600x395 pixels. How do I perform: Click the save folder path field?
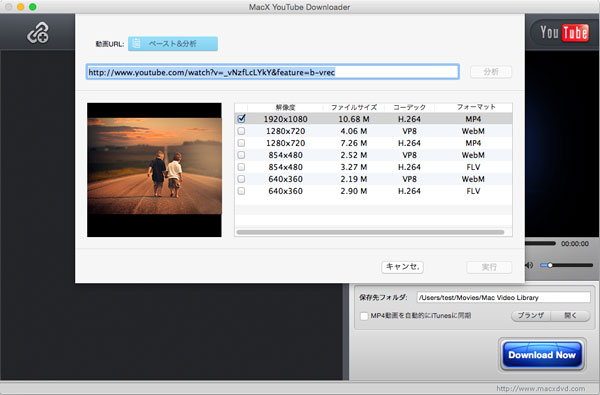coord(504,297)
